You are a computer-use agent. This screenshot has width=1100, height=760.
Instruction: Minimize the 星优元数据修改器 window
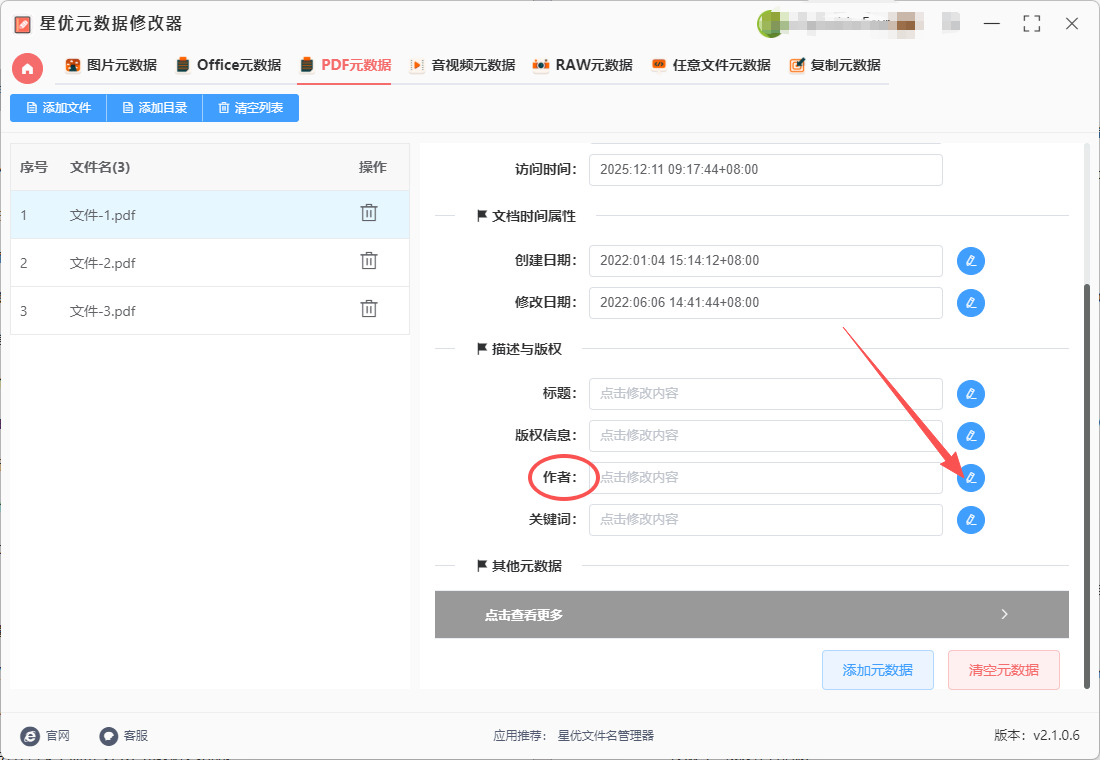click(991, 24)
